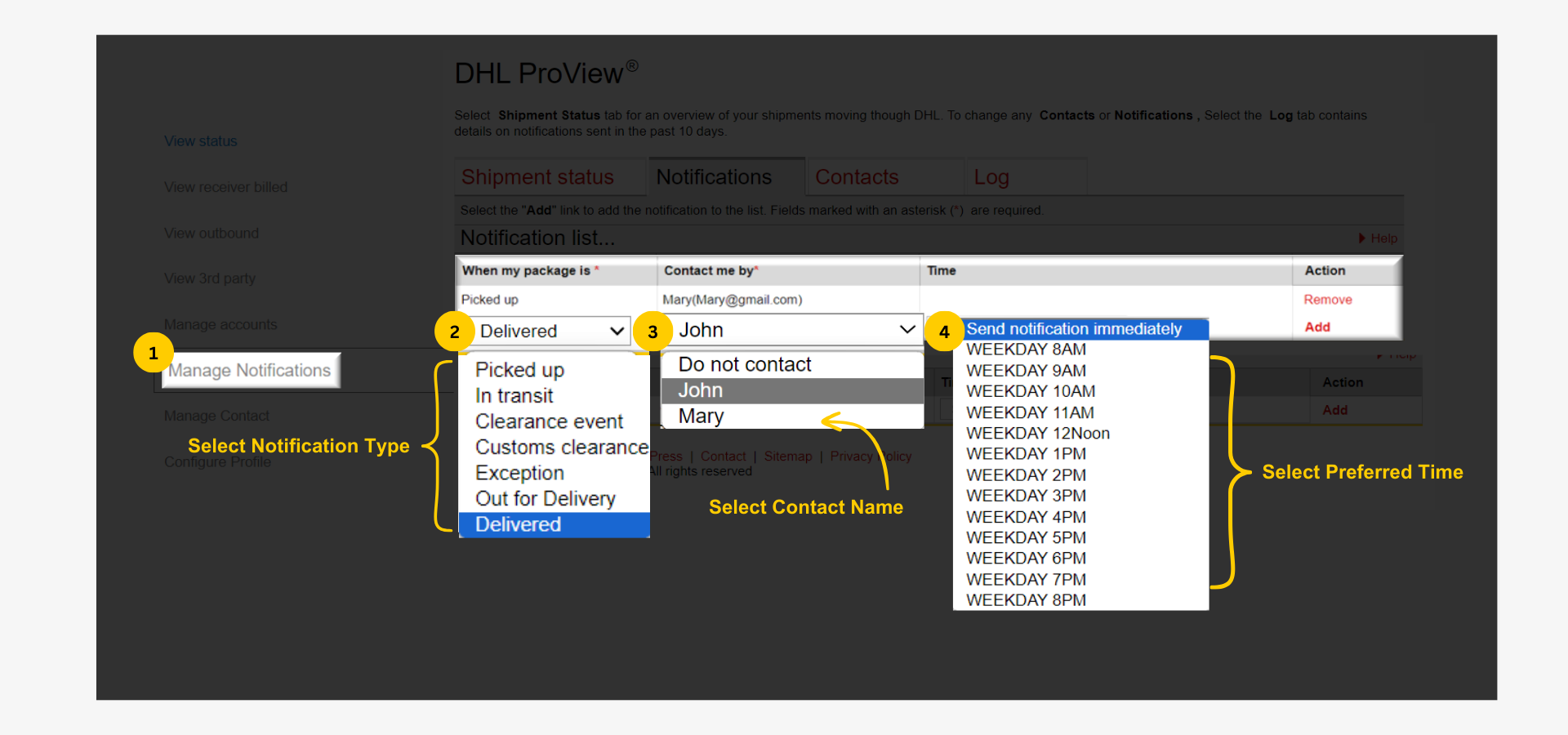Select John in contact list
Viewport: 1568px width, 735px height.
click(x=792, y=390)
